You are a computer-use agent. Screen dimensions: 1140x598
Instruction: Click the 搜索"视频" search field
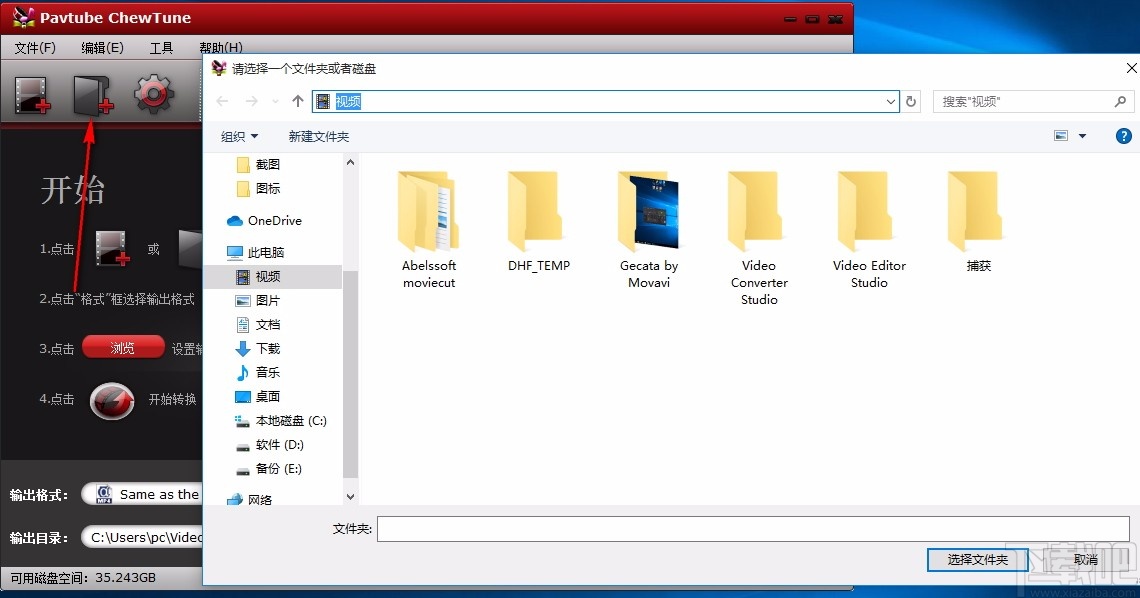1033,102
